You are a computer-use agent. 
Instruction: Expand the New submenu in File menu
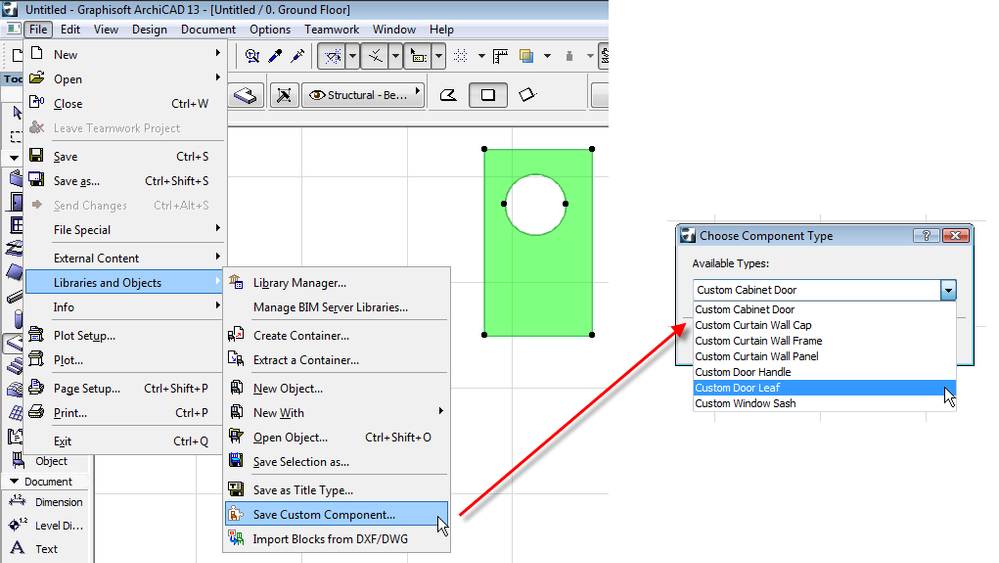pyautogui.click(x=126, y=55)
